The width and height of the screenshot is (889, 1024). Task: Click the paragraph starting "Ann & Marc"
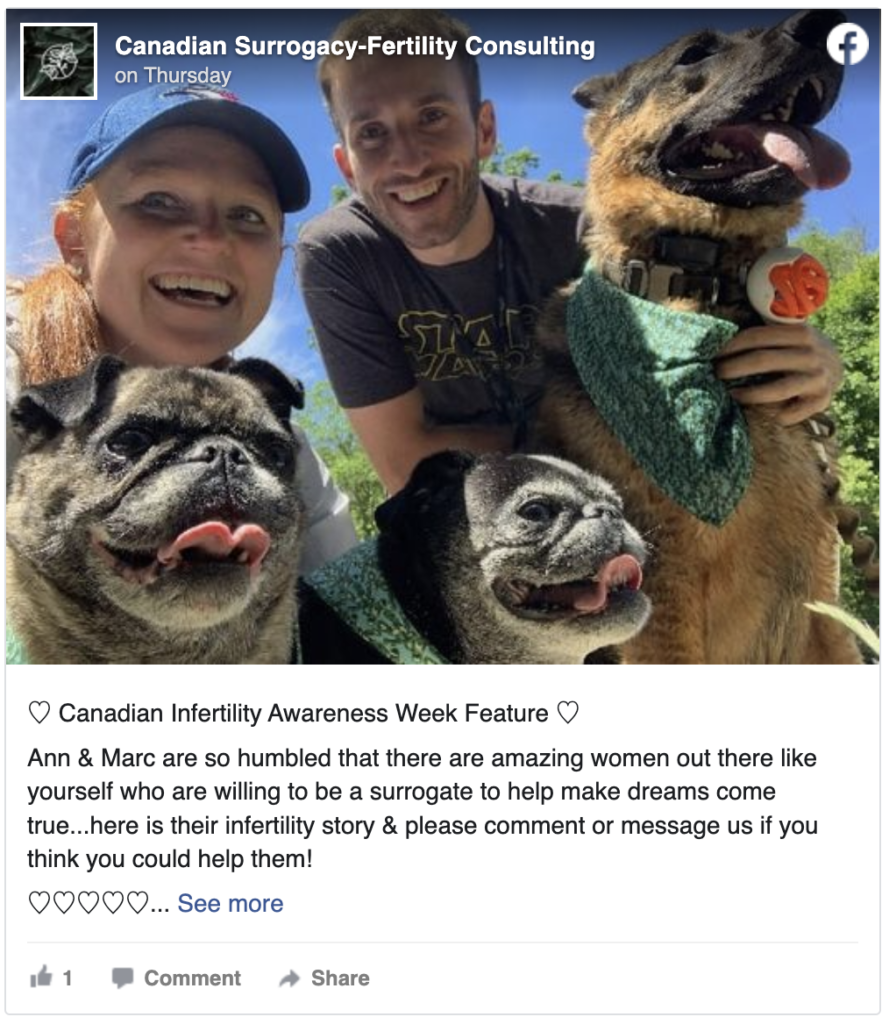click(x=423, y=808)
